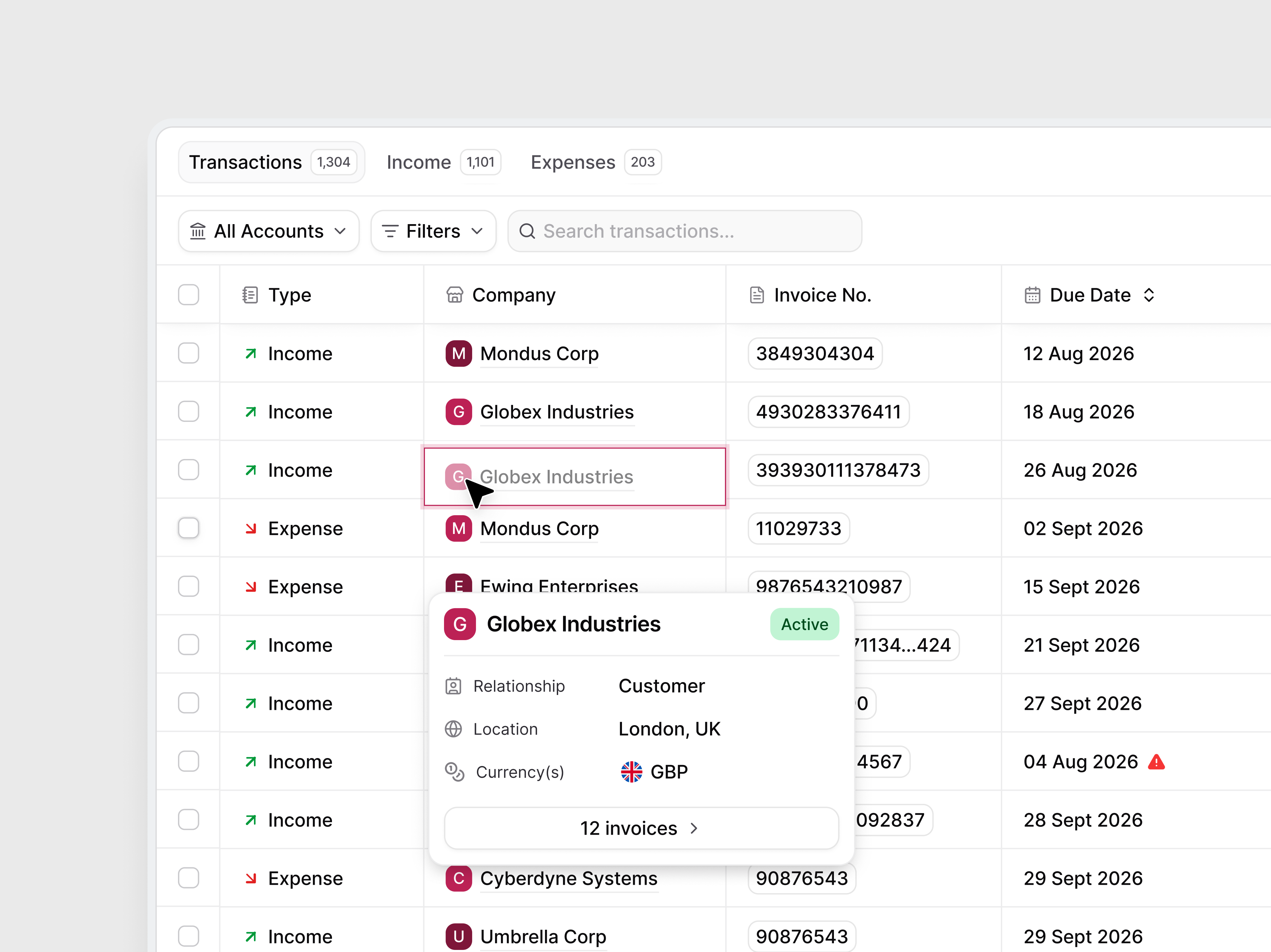The width and height of the screenshot is (1271, 952).
Task: Open the 12 invoices button
Action: 641,828
